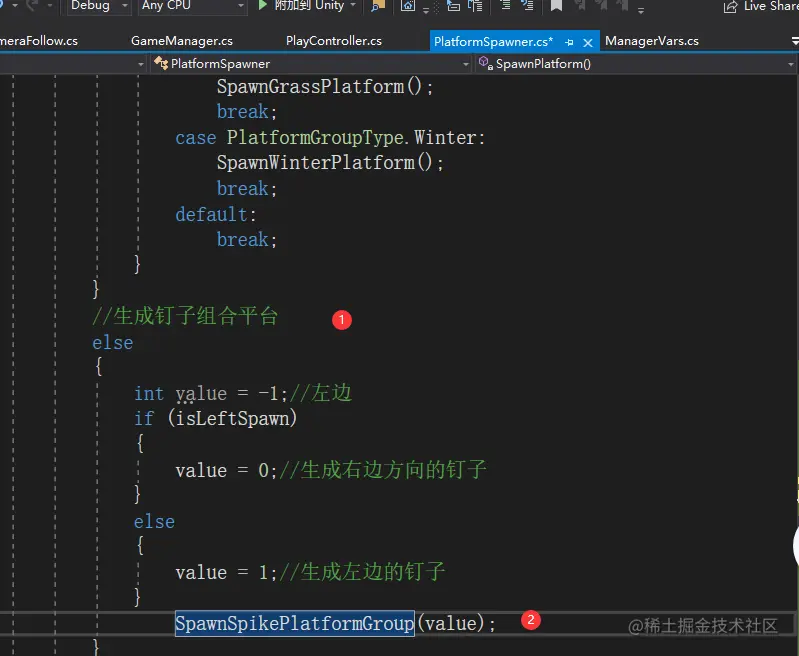Close the PlatformSpawner.cs tab
Viewport: 799px width, 656px height.
tap(588, 42)
